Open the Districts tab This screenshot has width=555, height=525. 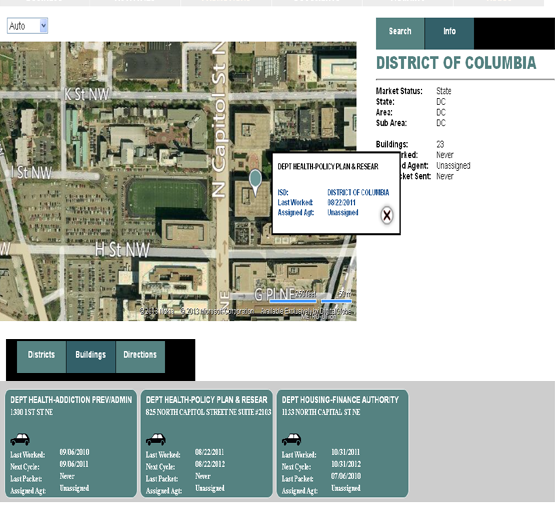[41, 357]
